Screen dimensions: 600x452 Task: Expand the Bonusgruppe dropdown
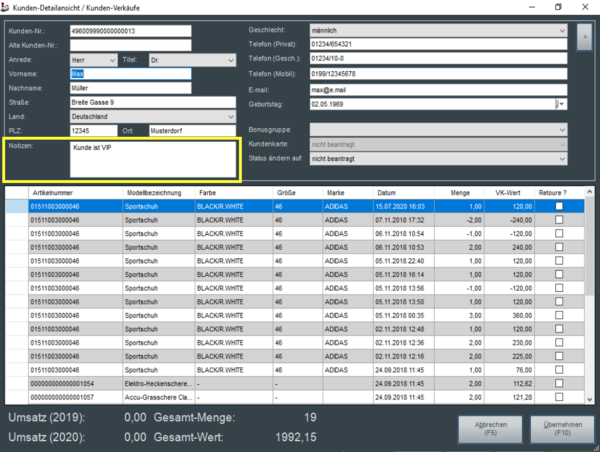point(563,130)
